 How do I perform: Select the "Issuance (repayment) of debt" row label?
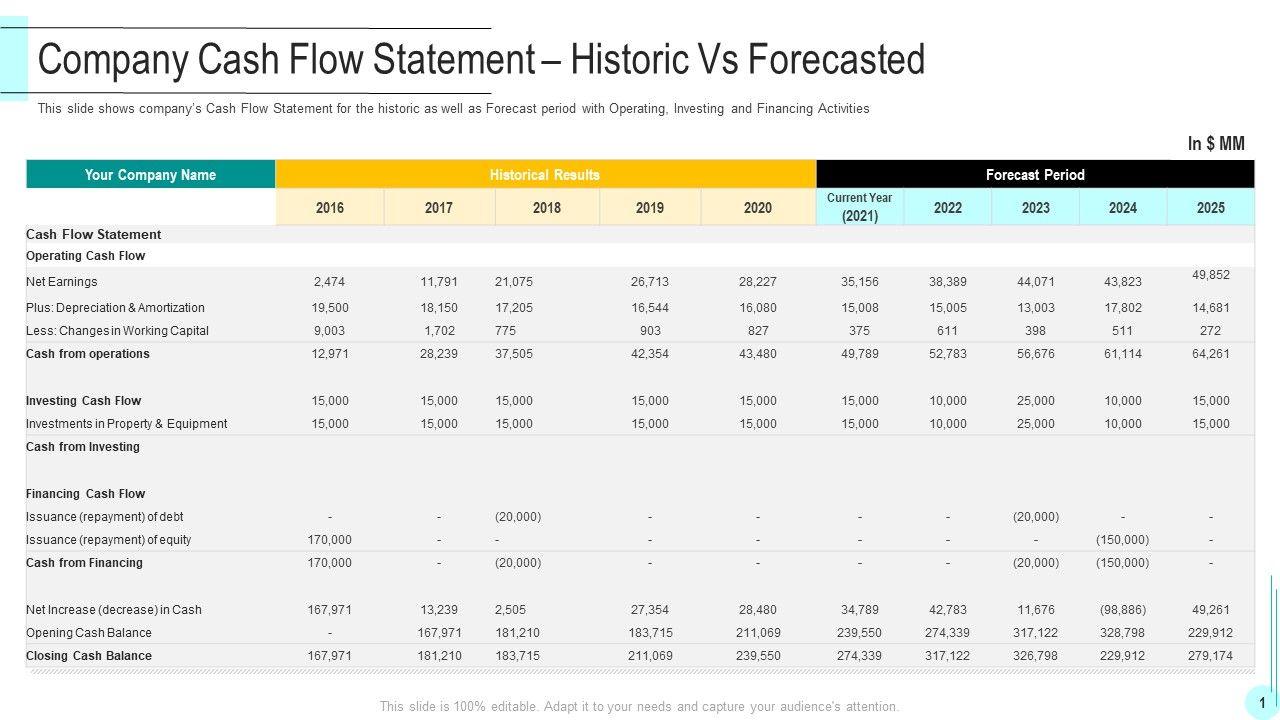click(x=105, y=517)
